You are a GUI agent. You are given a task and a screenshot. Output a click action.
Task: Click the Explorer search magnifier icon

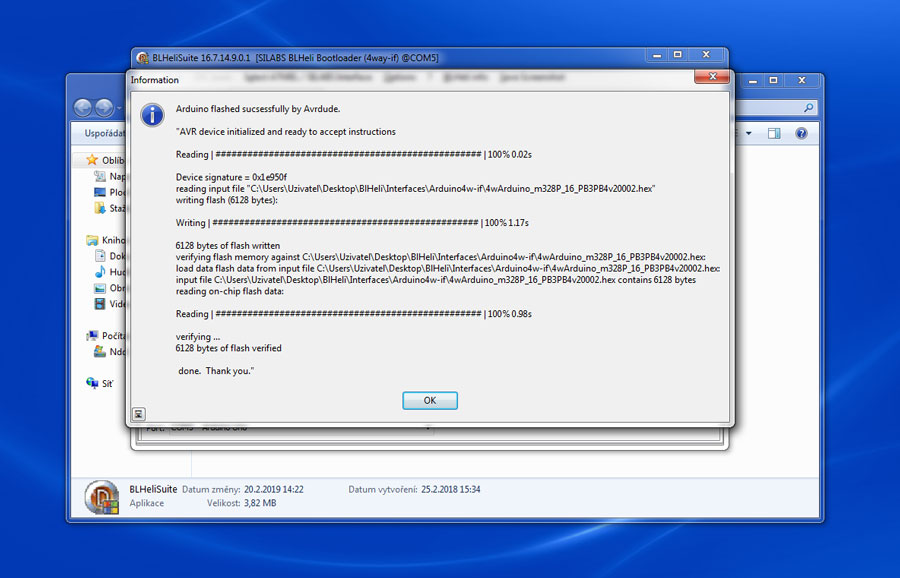click(808, 107)
